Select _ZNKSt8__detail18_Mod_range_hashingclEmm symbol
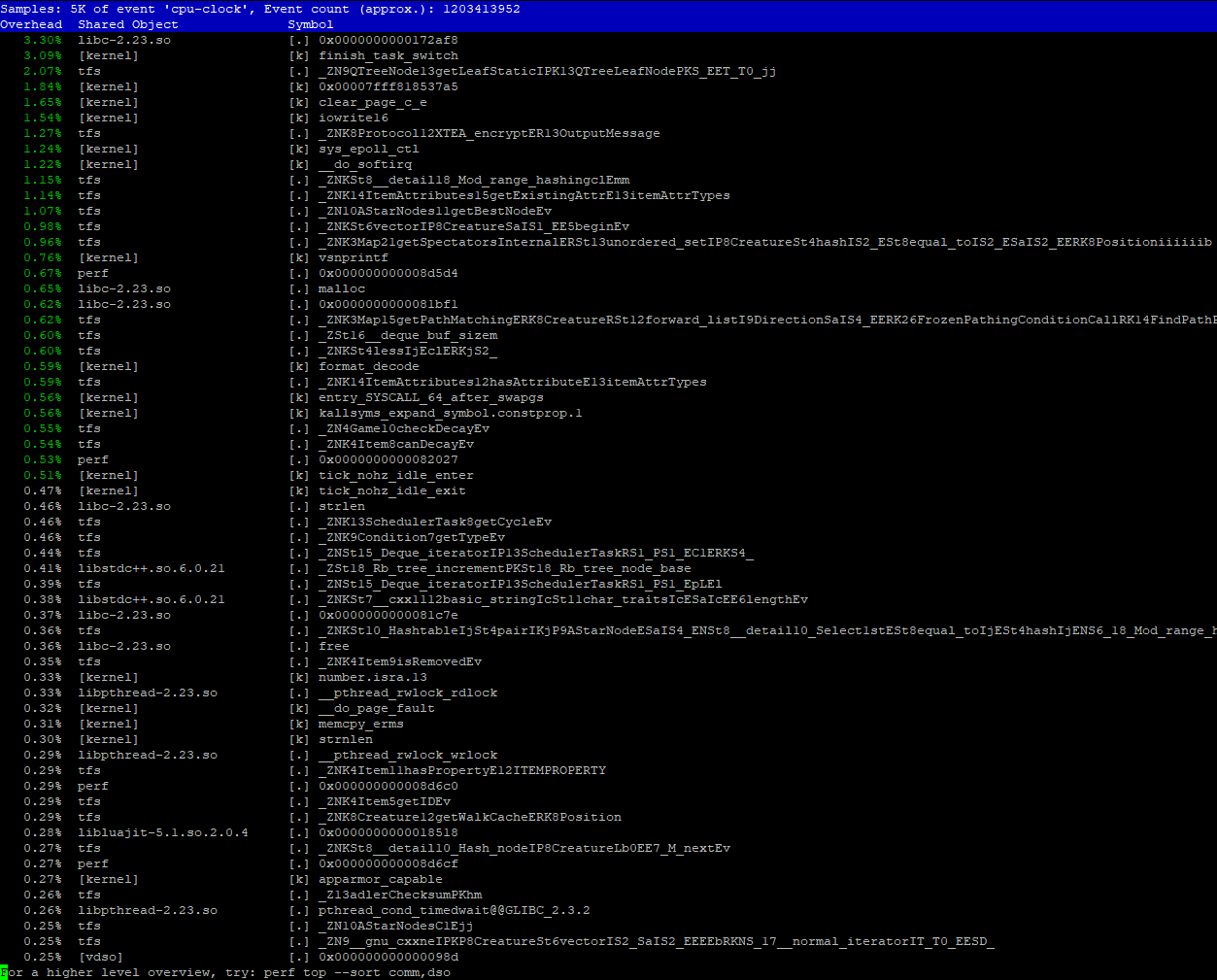 tap(474, 180)
